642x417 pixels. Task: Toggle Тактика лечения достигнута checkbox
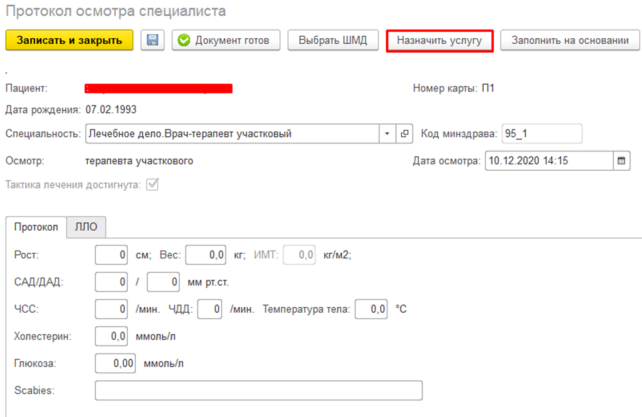point(152,185)
